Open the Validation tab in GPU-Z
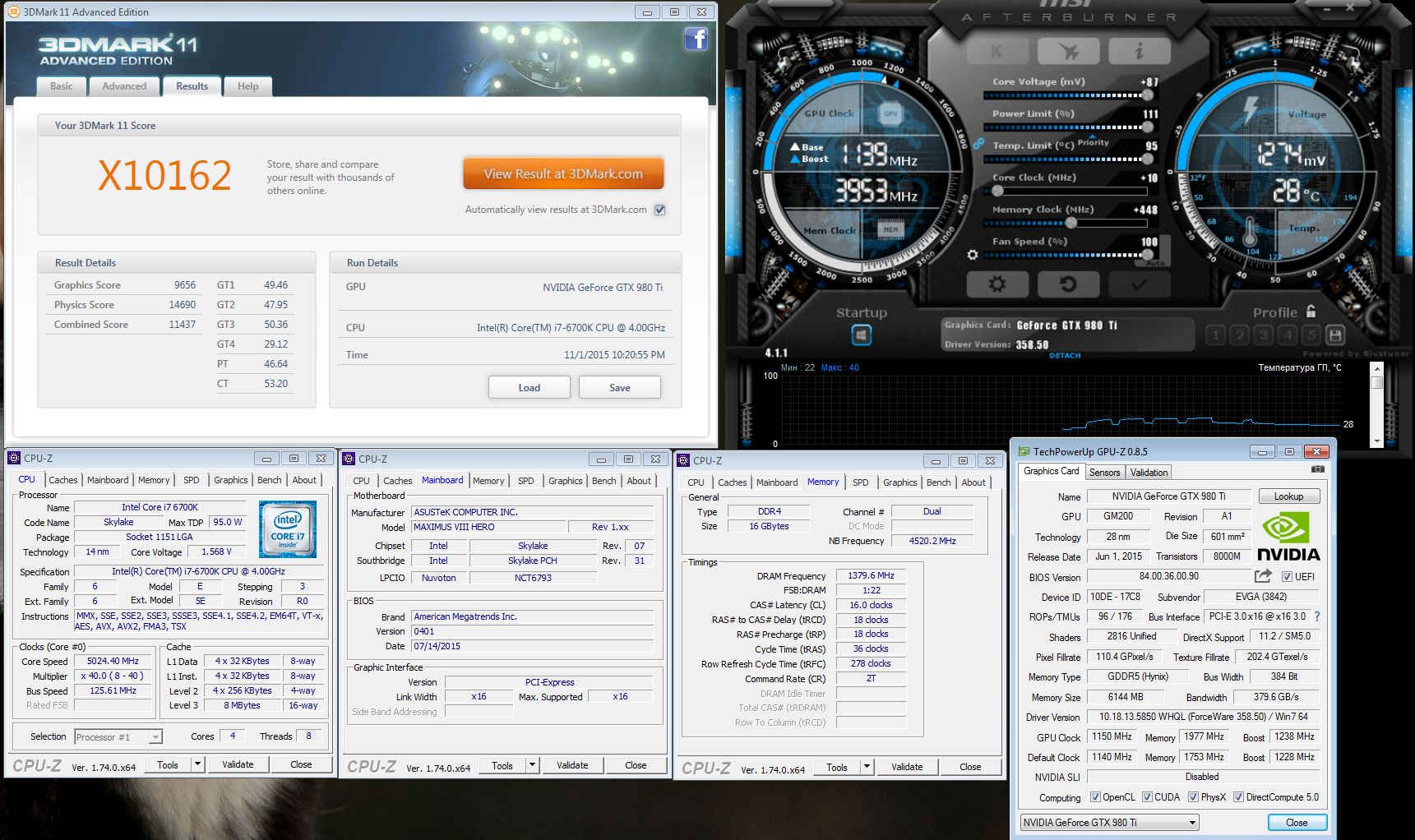The image size is (1415, 840). (x=1149, y=473)
